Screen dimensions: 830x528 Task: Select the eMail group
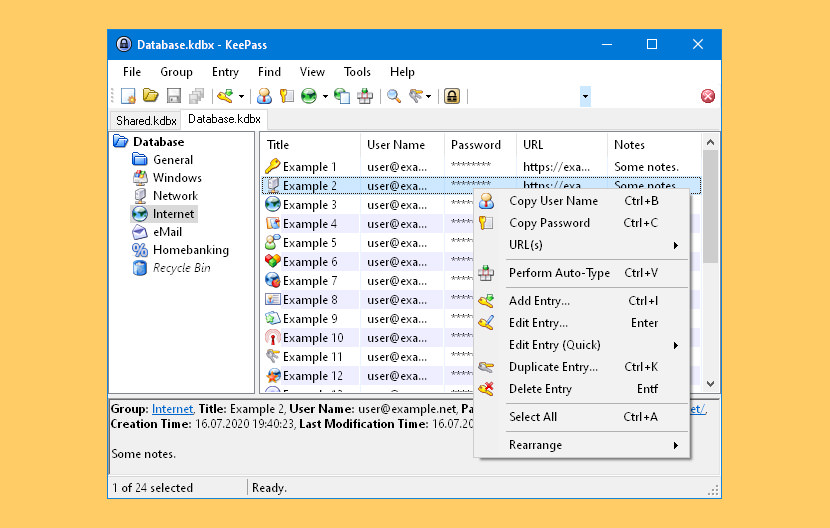point(167,232)
